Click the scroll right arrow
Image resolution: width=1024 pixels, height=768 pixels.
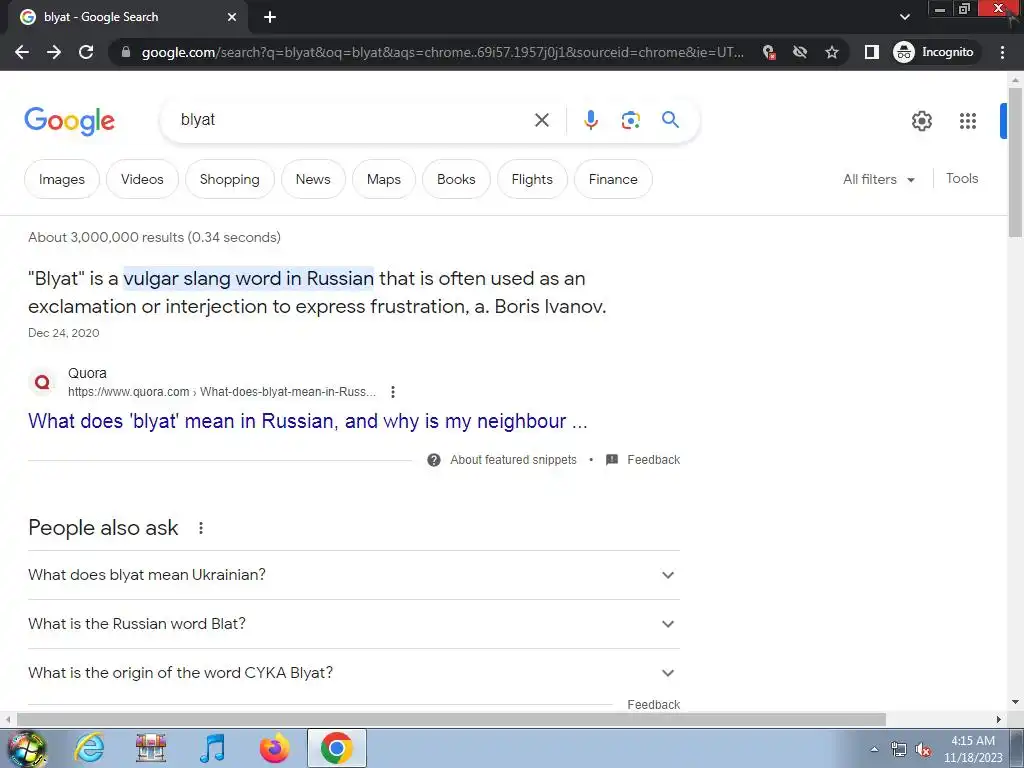tap(999, 720)
